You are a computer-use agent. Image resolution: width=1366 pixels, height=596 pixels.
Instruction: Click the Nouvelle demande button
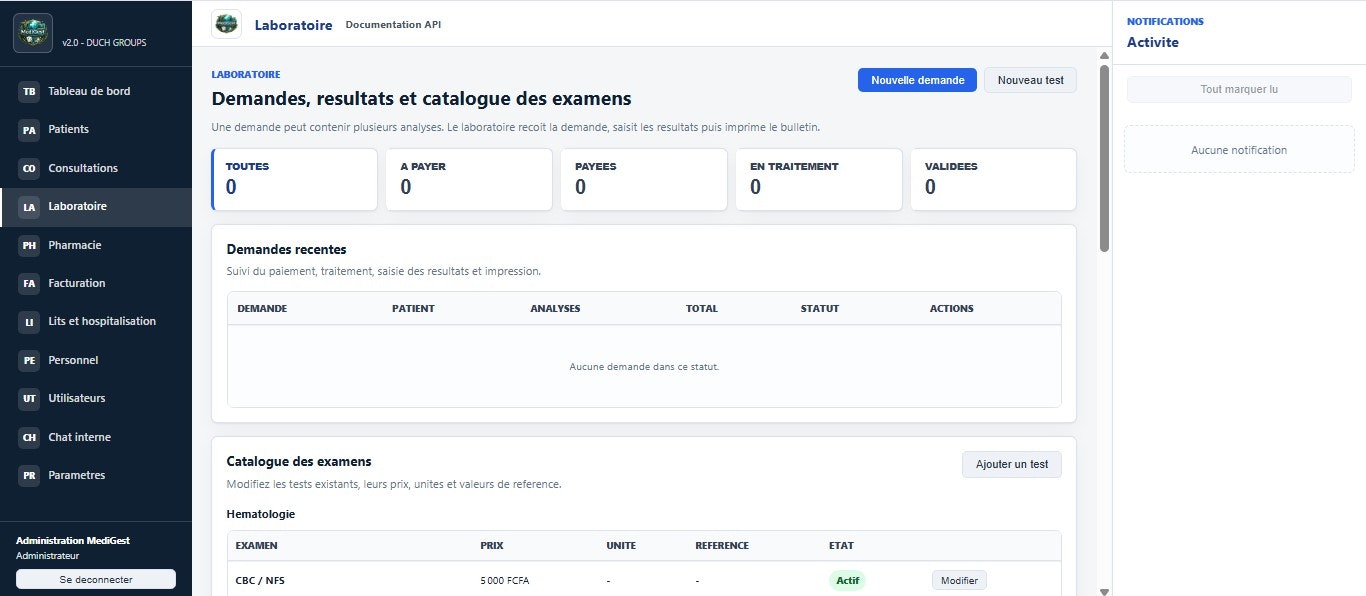tap(917, 80)
